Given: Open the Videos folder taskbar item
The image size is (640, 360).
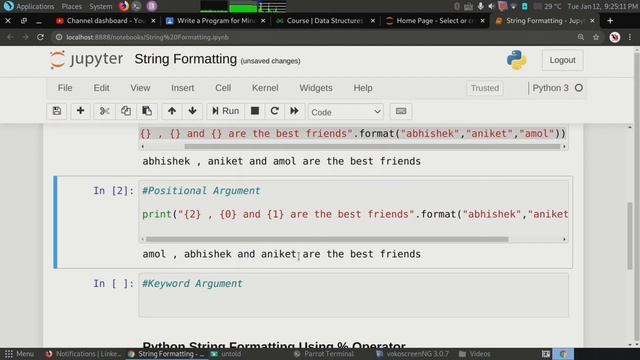Looking at the screenshot, I should coord(475,354).
